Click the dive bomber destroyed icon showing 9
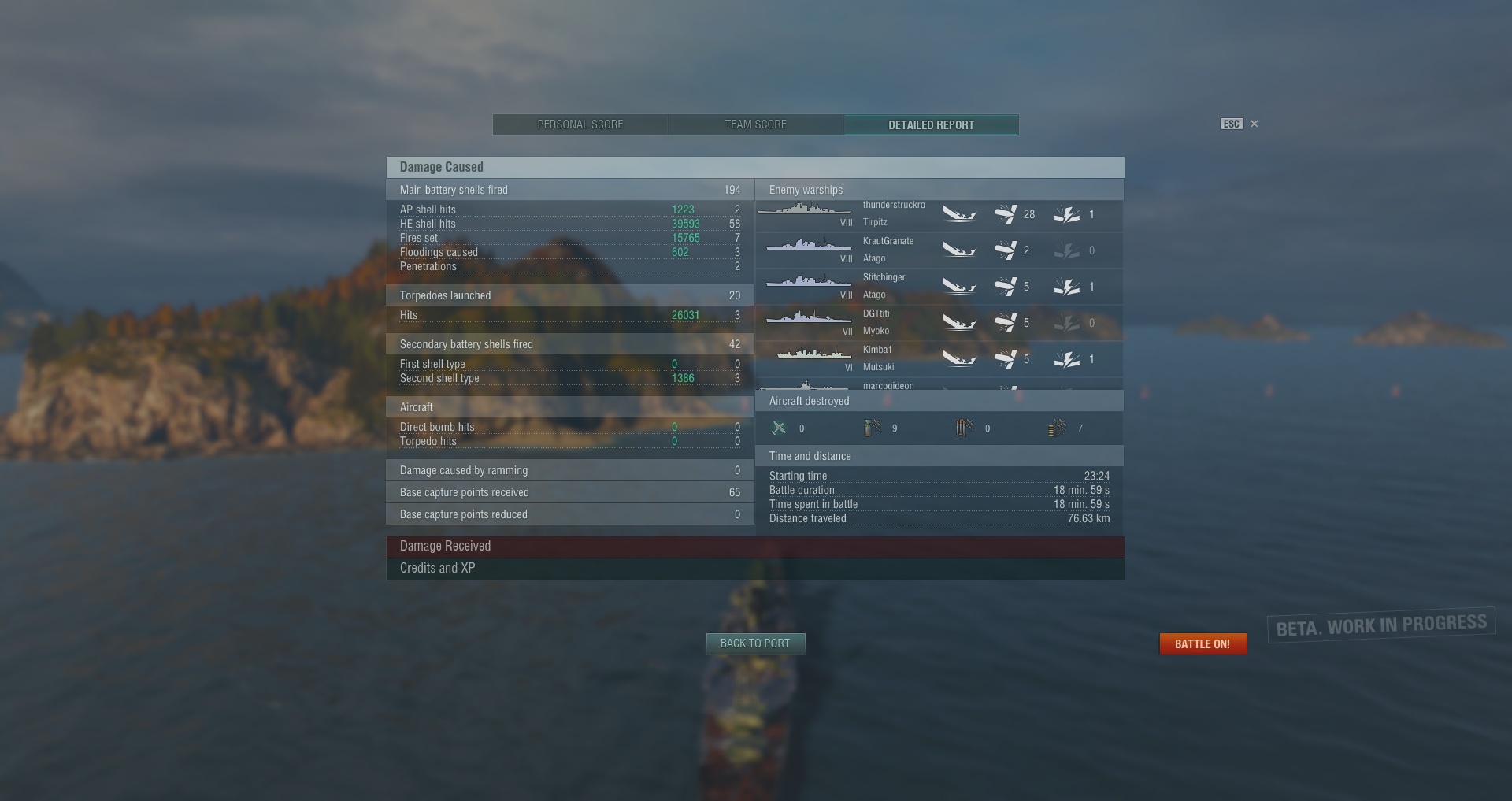1512x801 pixels. click(x=872, y=428)
